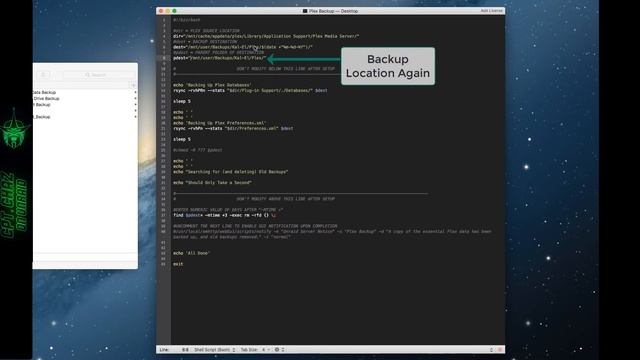640x360 pixels.
Task: Click the dest= backup destination code line
Action: click(243, 47)
